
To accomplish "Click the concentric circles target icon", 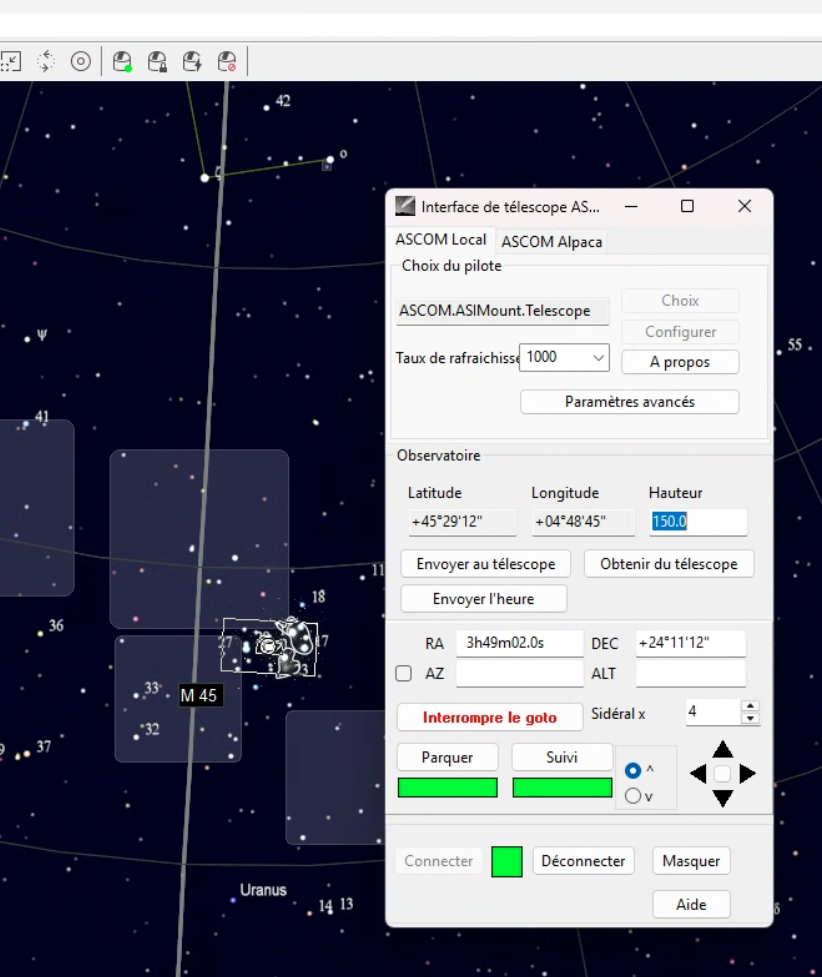I will tap(81, 62).
